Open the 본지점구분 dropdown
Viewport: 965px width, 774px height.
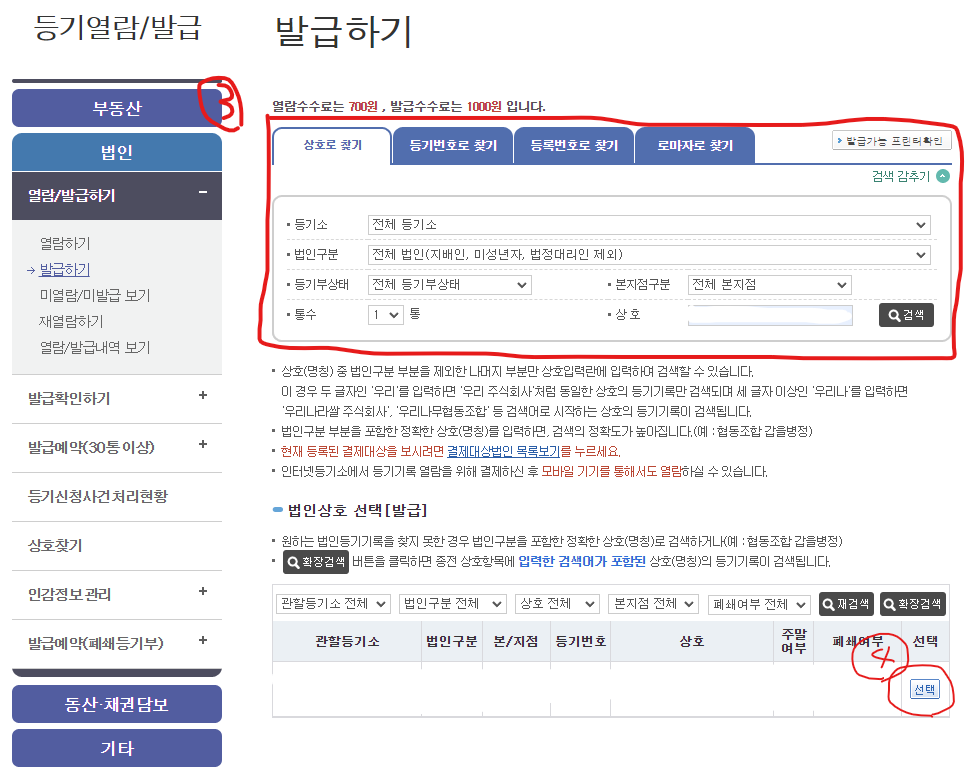pyautogui.click(x=769, y=285)
